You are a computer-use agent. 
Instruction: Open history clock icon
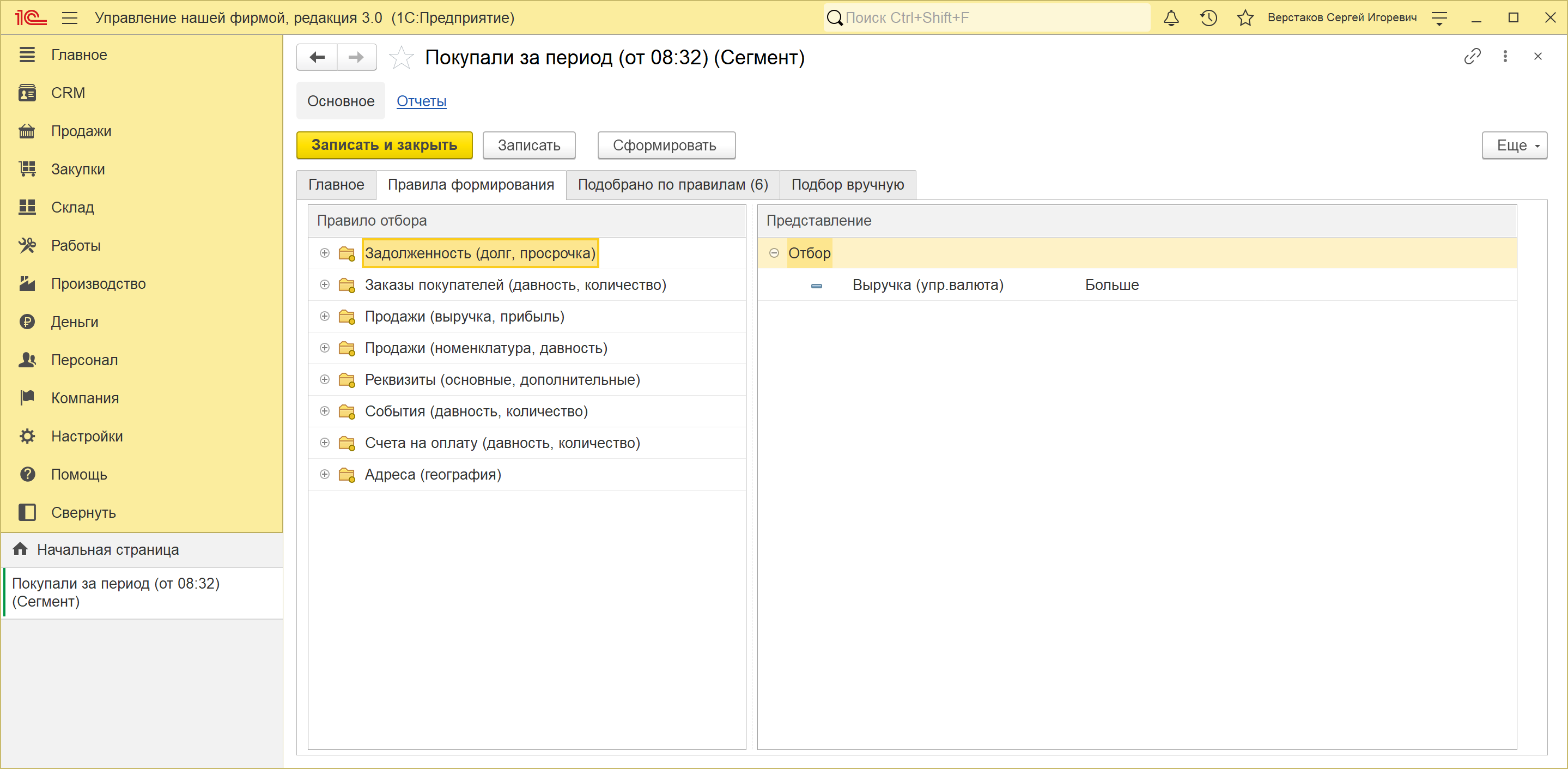(1208, 17)
